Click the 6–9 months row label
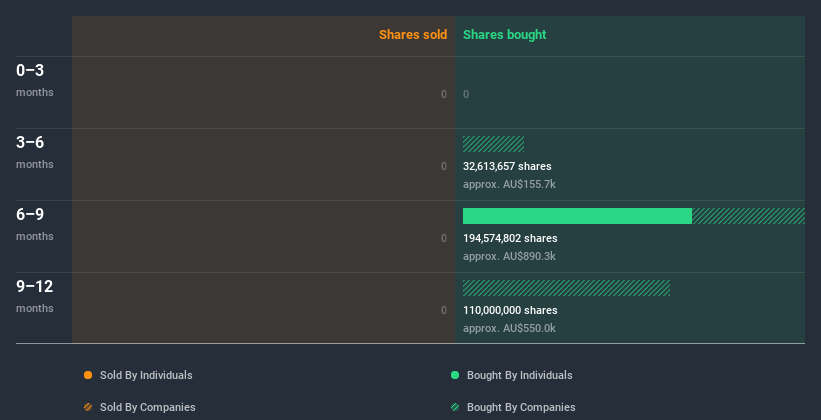This screenshot has height=420, width=821. (35, 224)
